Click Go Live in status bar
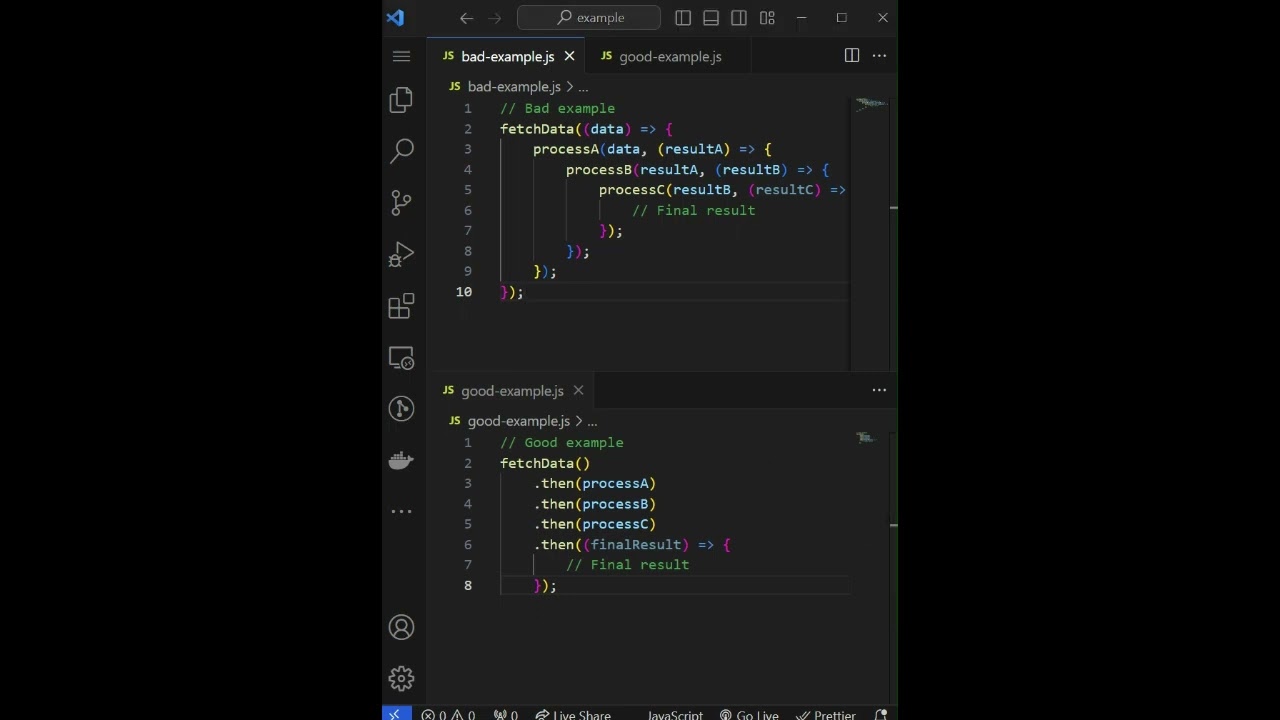Image resolution: width=1280 pixels, height=720 pixels. click(749, 715)
